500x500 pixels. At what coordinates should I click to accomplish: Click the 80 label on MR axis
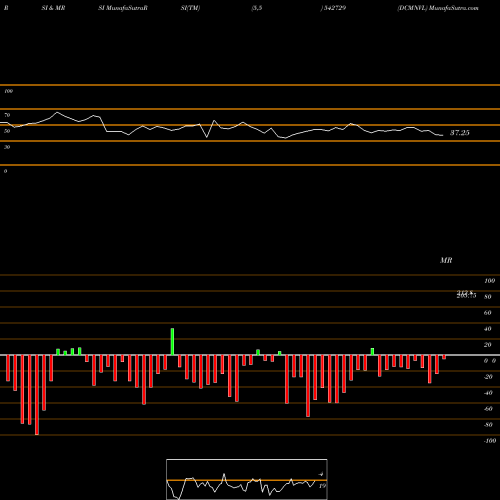[488, 297]
